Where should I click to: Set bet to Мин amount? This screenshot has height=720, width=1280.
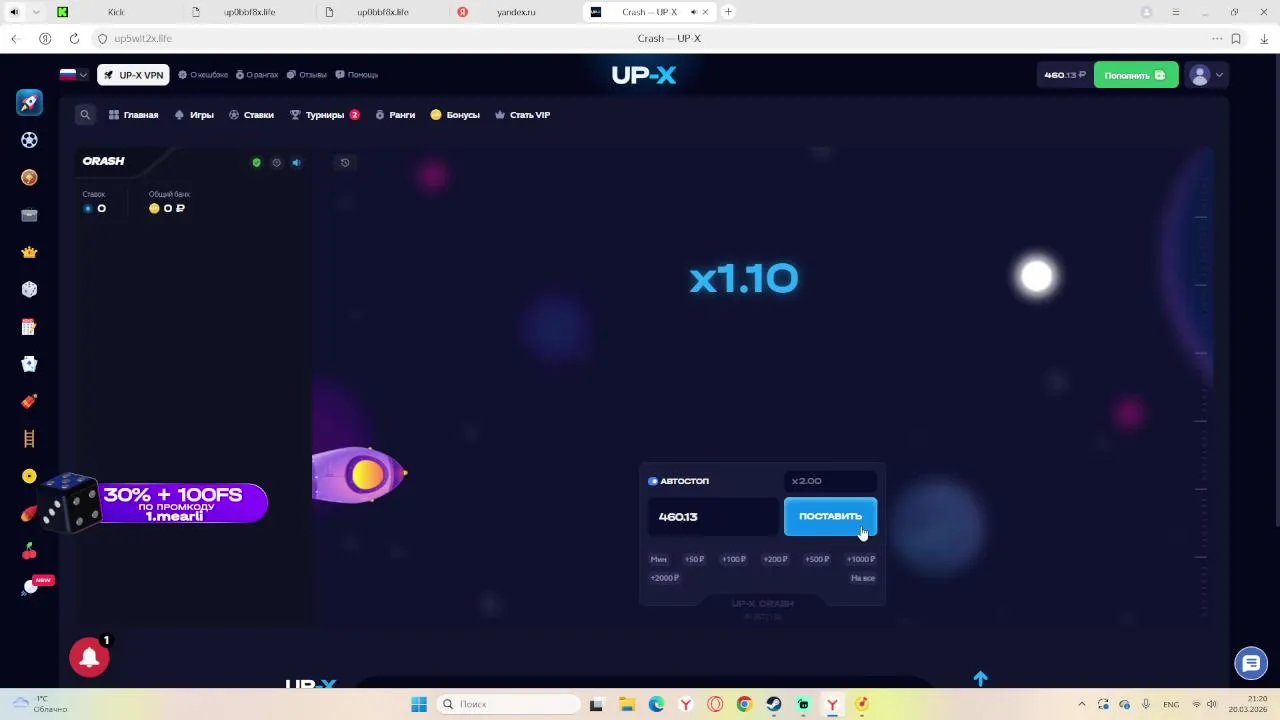[658, 559]
